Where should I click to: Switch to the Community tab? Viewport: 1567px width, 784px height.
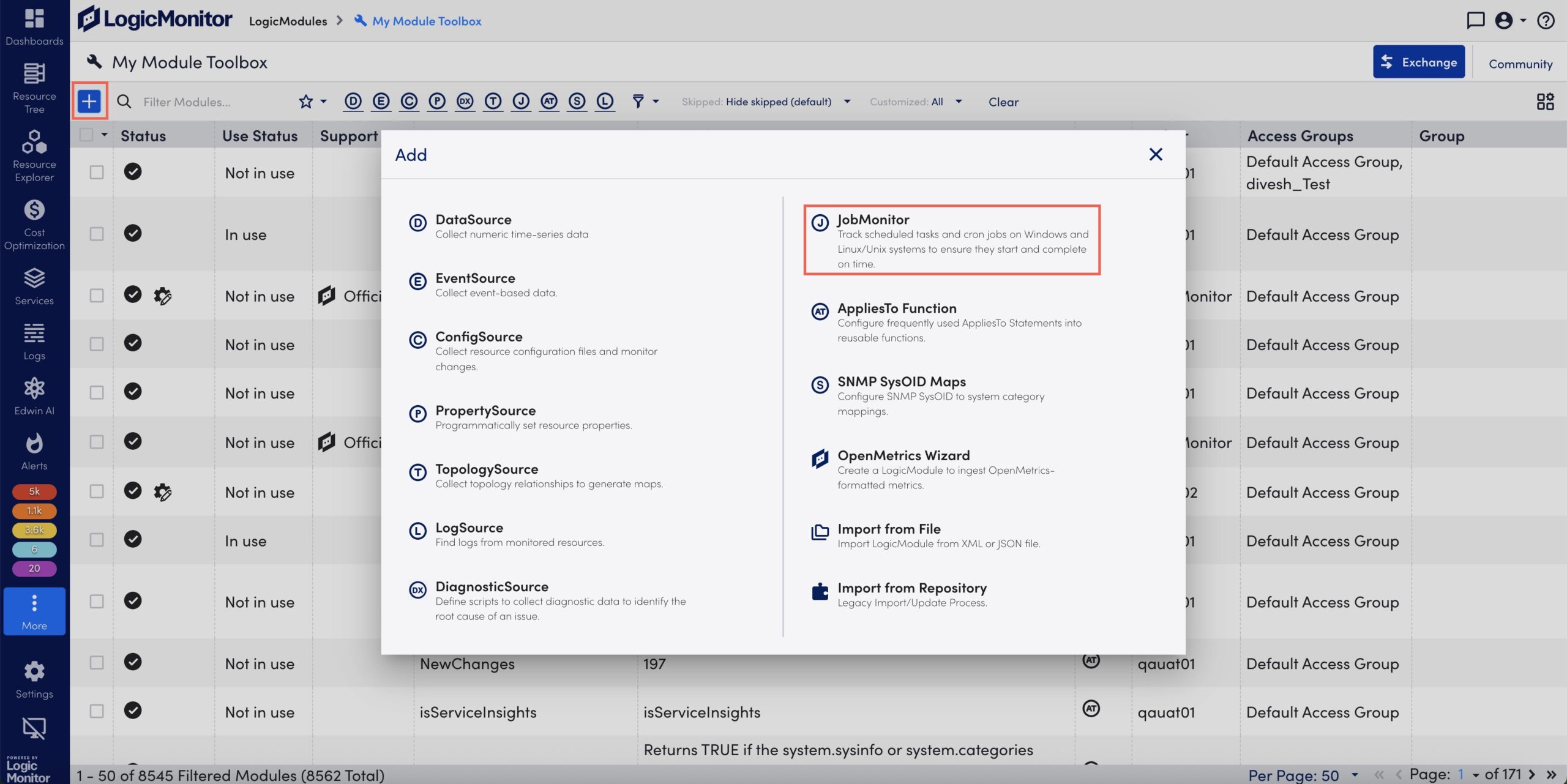pyautogui.click(x=1520, y=63)
